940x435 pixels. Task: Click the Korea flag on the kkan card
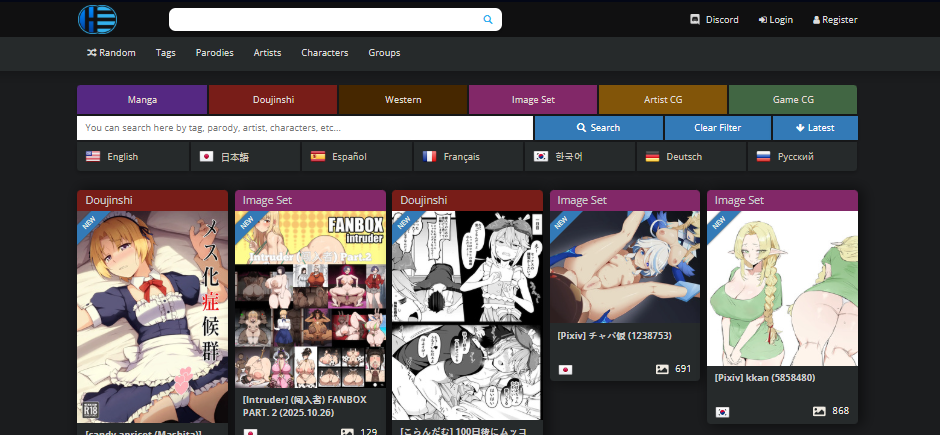pos(722,412)
